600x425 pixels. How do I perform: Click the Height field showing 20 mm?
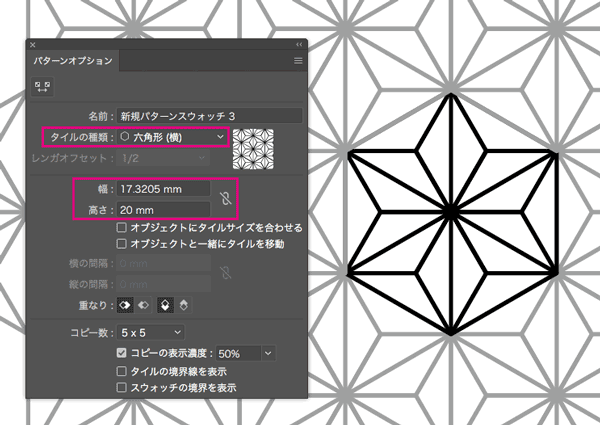[x=164, y=210]
